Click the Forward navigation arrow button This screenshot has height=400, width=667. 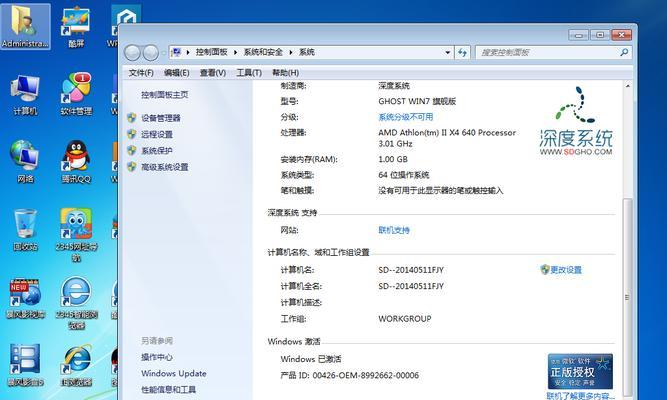[151, 53]
